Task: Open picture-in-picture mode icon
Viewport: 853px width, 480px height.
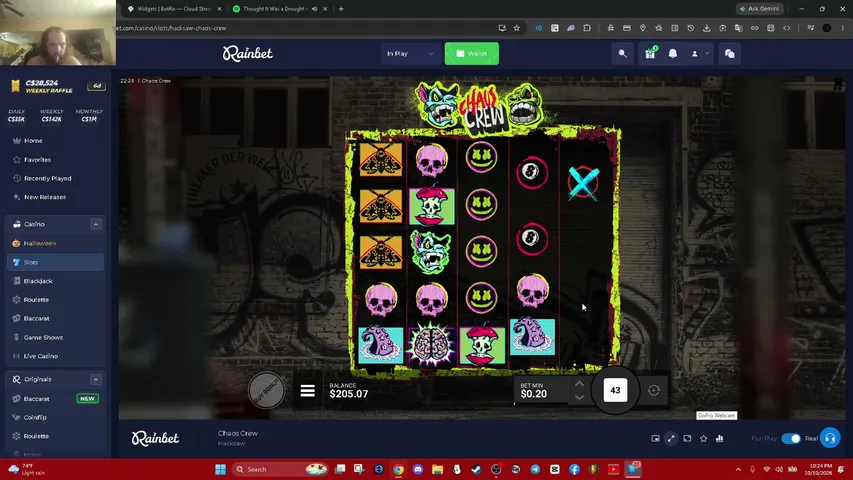Action: pos(656,439)
